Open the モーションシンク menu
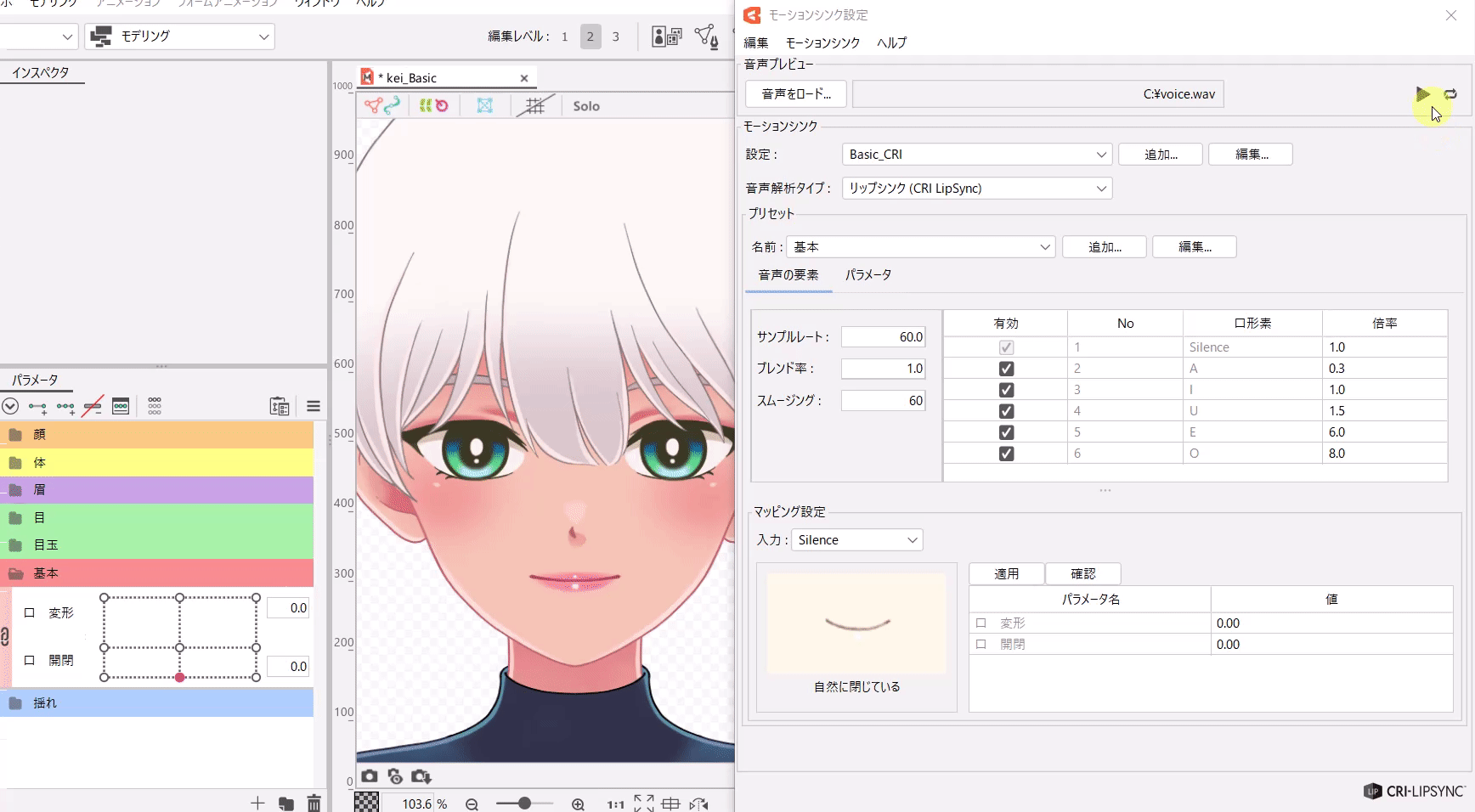The height and width of the screenshot is (812, 1475). click(822, 42)
